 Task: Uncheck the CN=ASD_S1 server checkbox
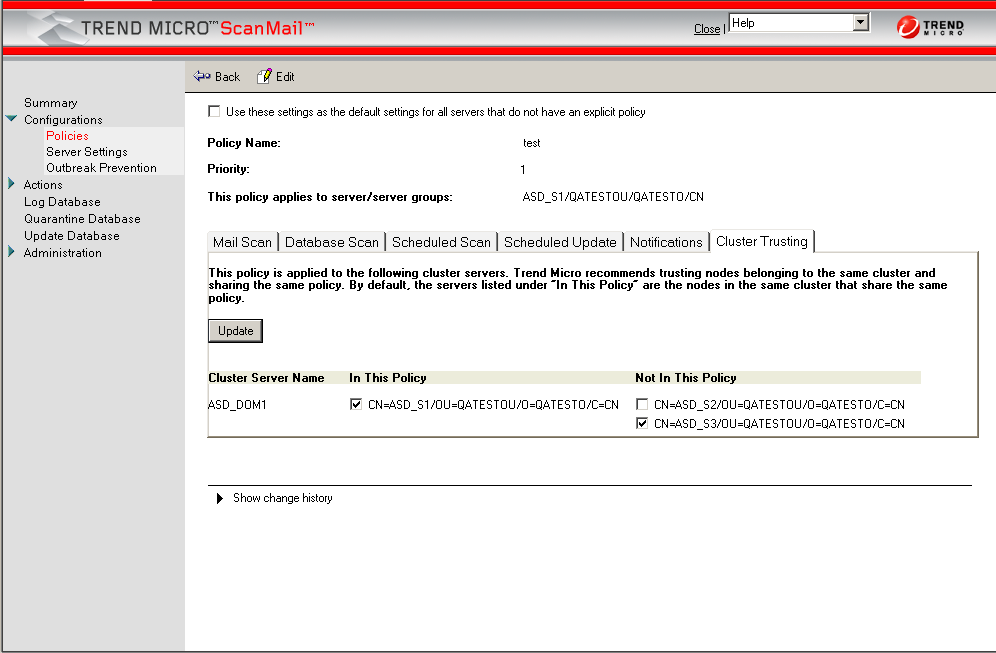(356, 405)
